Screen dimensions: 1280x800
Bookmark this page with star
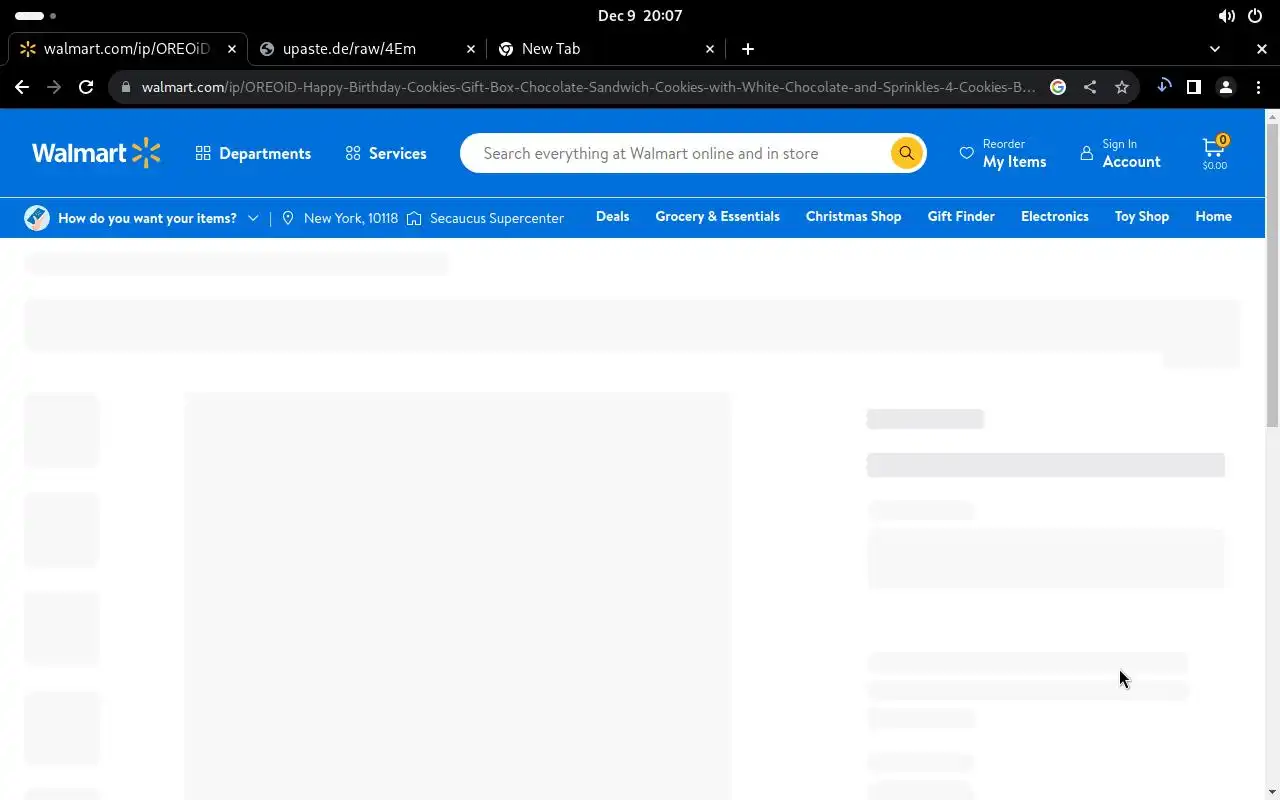1122,87
